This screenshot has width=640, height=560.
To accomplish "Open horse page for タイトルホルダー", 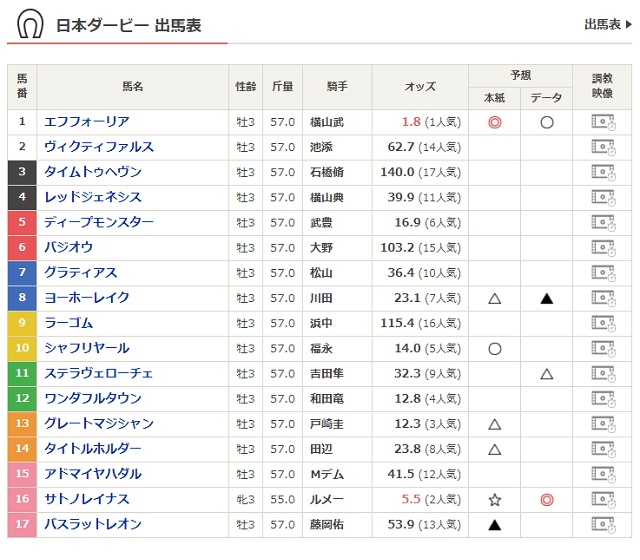I will [x=93, y=449].
